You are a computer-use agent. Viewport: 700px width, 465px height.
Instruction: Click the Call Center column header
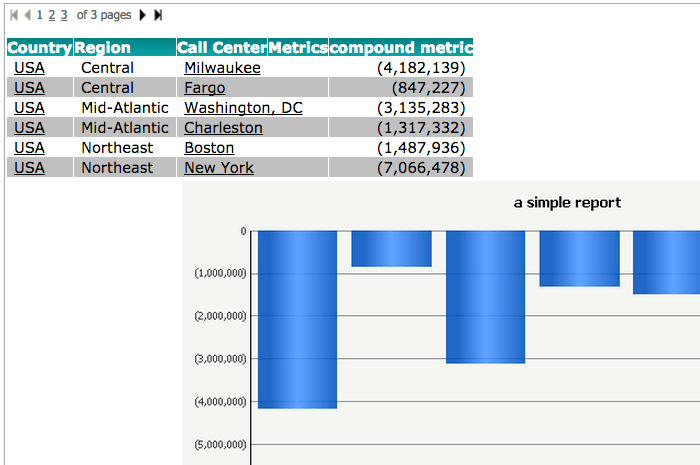(x=222, y=47)
